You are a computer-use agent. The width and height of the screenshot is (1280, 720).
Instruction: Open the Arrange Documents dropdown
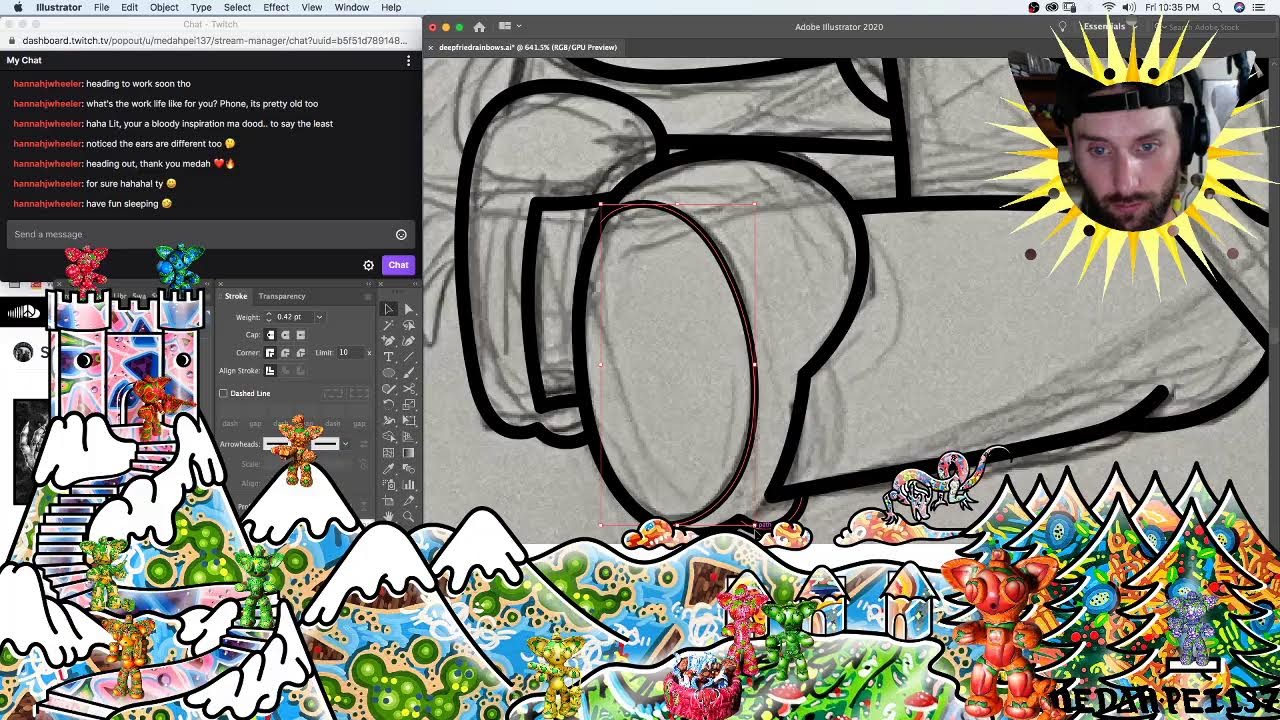point(509,27)
